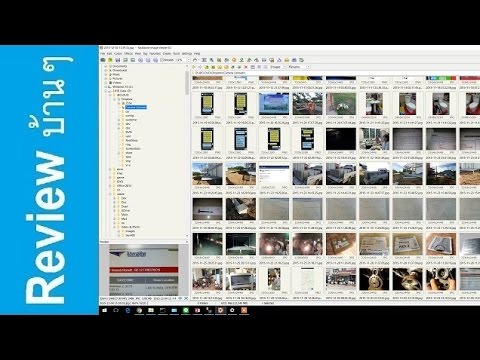Image resolution: width=480 pixels, height=360 pixels.
Task: Open the Windows Start menu
Action: (x=105, y=310)
